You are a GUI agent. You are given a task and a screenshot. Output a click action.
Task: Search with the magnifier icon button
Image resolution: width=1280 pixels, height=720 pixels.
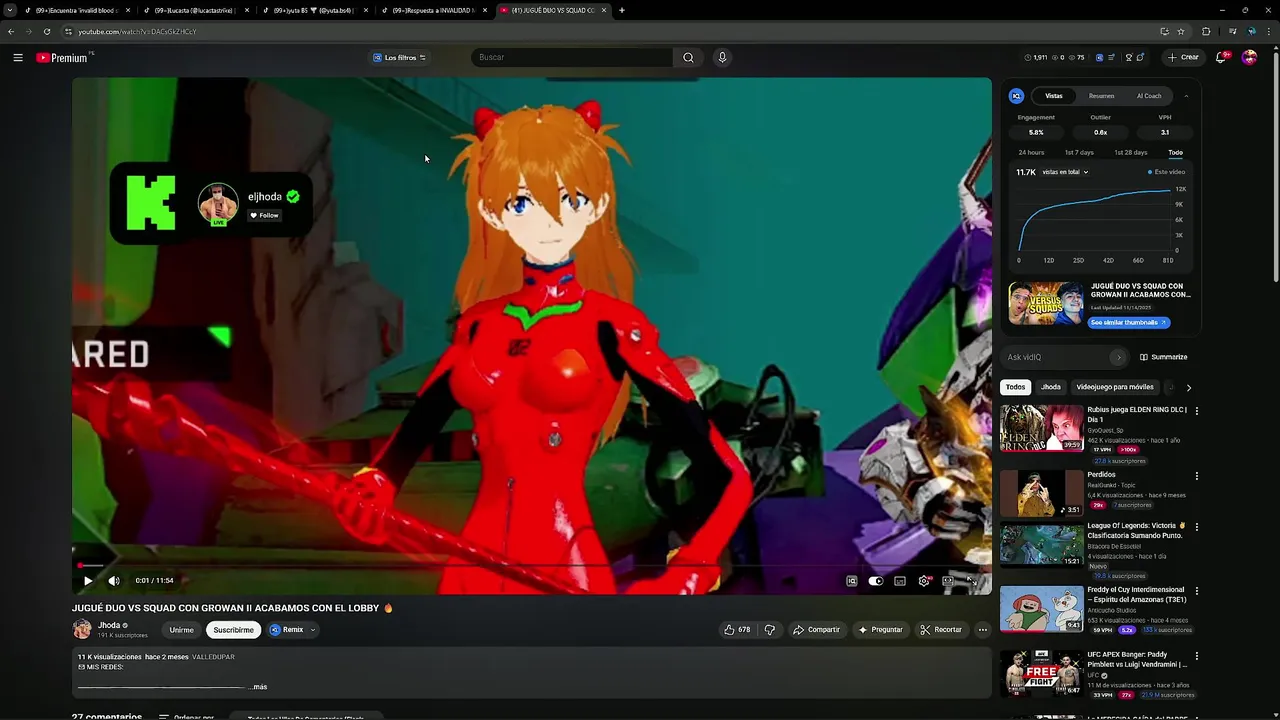pyautogui.click(x=688, y=58)
